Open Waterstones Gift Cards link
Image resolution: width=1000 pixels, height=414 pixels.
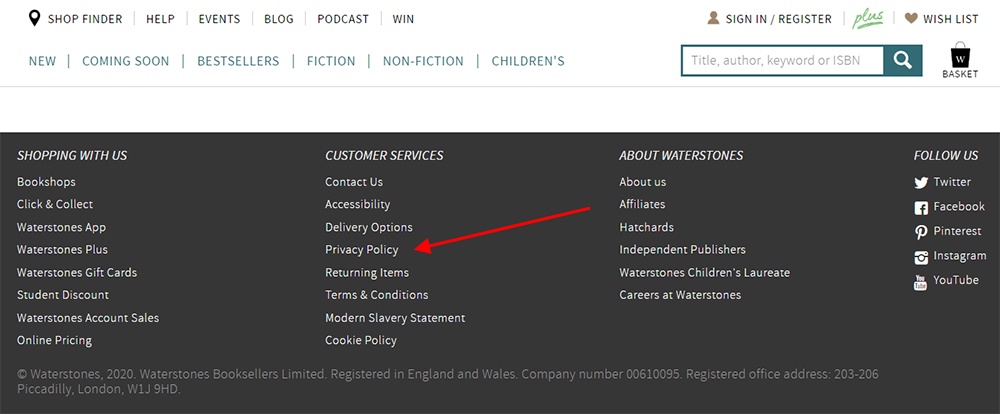[x=77, y=272]
